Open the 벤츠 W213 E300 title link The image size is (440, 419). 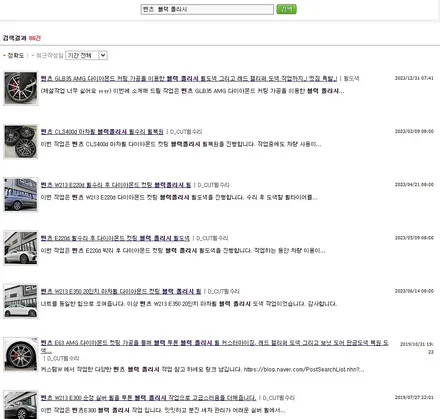[x=148, y=398]
